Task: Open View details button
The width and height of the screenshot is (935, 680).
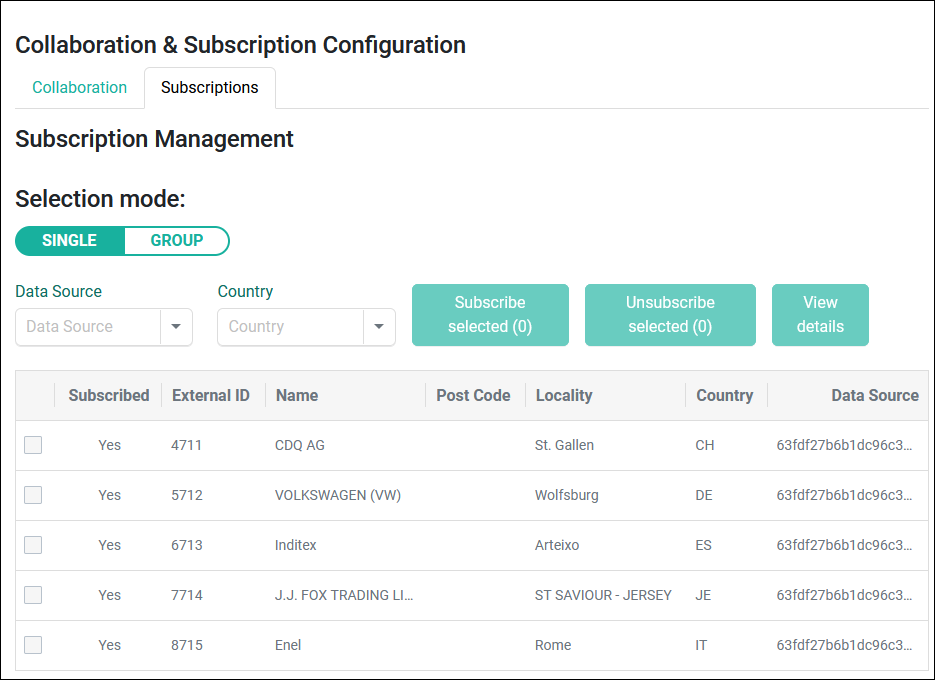Action: point(820,315)
